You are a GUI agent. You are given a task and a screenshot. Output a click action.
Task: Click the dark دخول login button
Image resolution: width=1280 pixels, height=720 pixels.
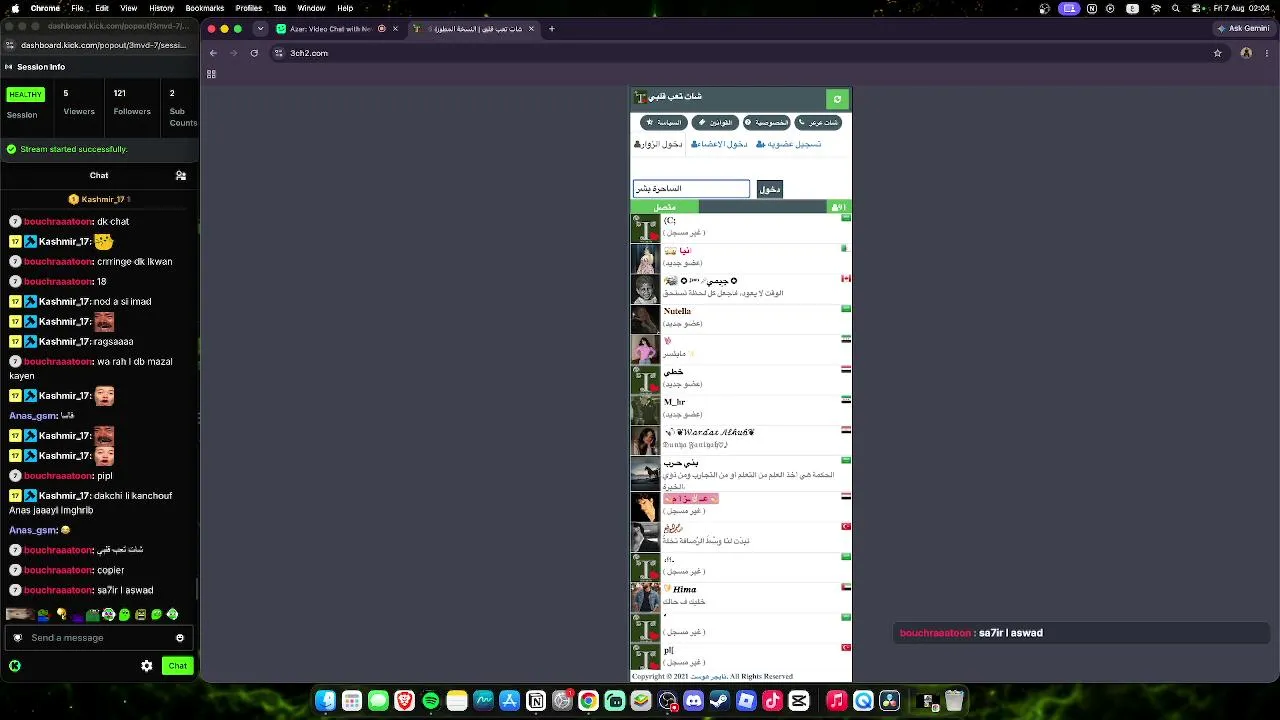[769, 189]
